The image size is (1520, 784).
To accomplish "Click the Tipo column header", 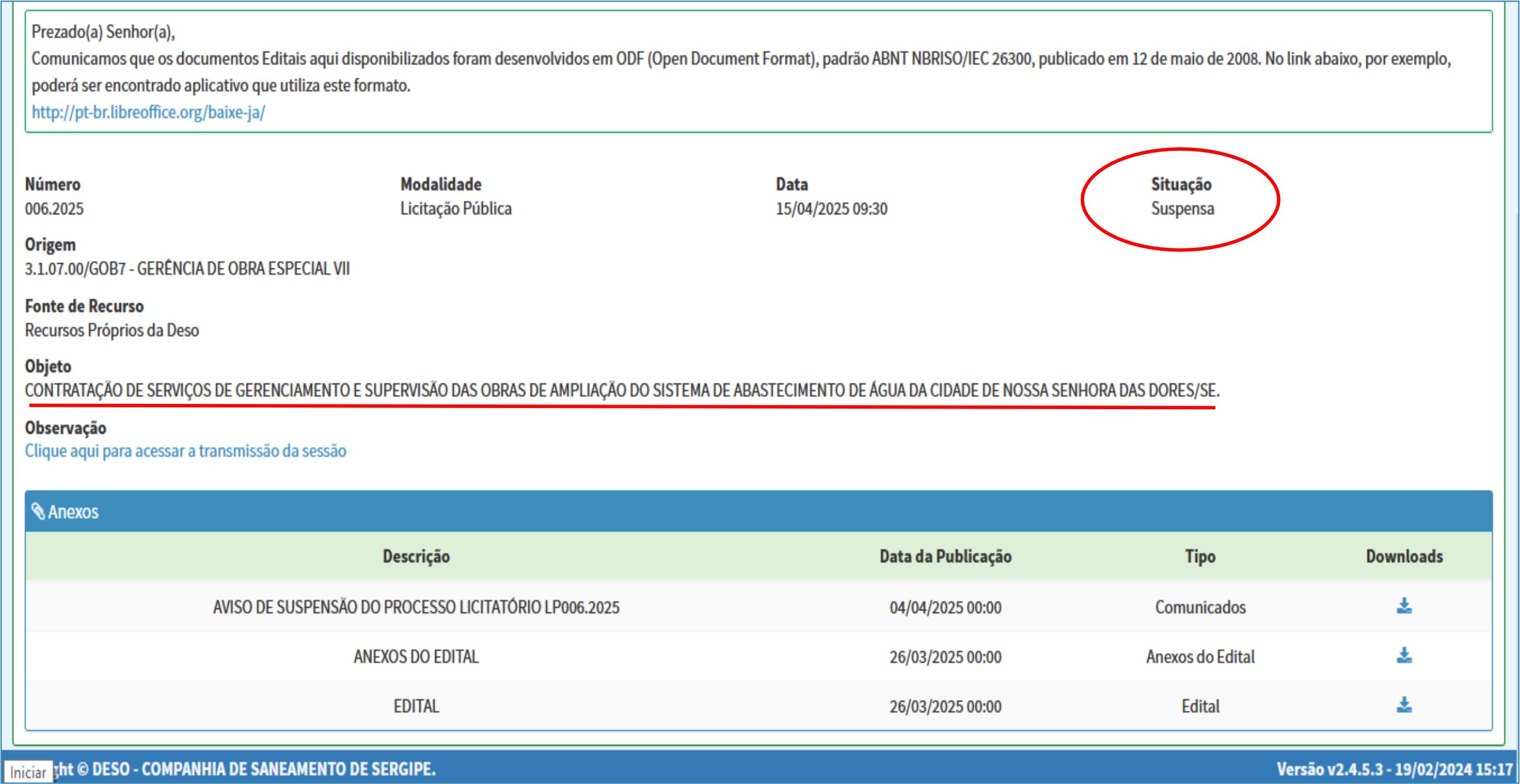I will point(1200,556).
